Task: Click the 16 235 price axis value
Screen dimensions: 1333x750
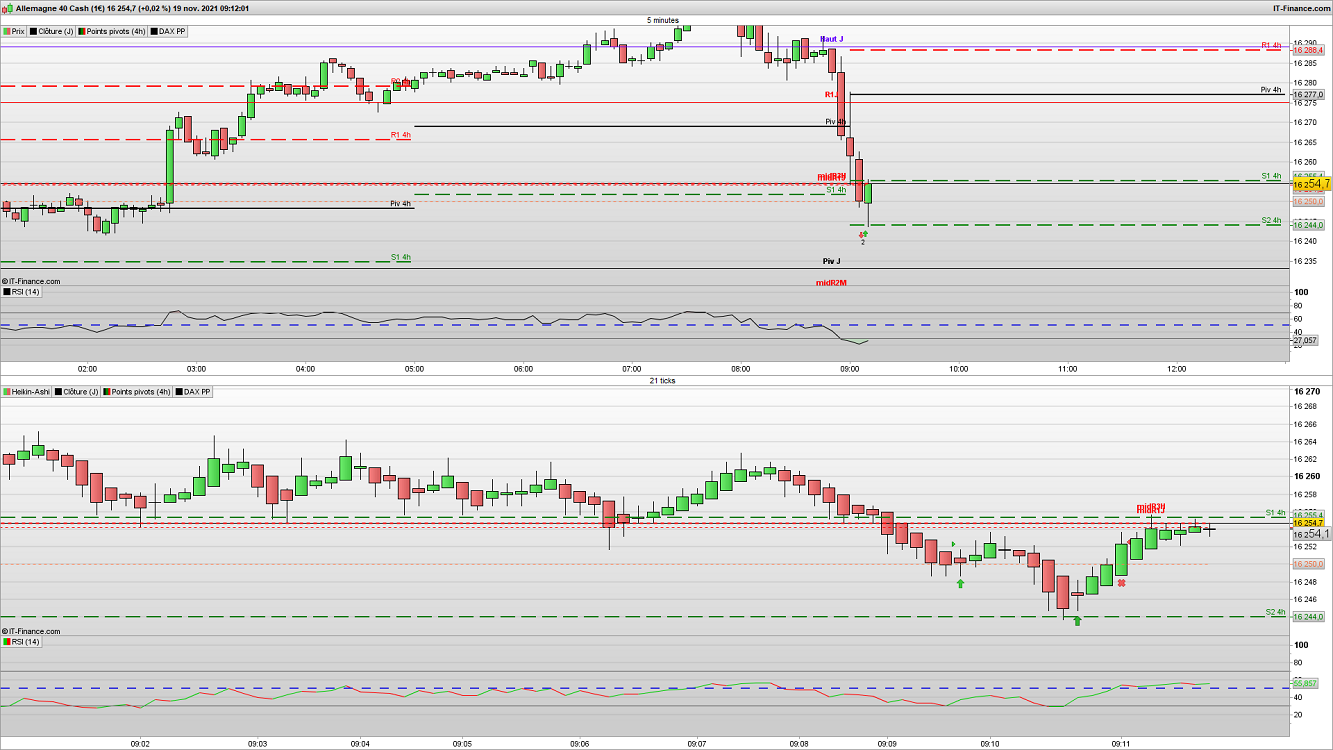Action: coord(1307,261)
